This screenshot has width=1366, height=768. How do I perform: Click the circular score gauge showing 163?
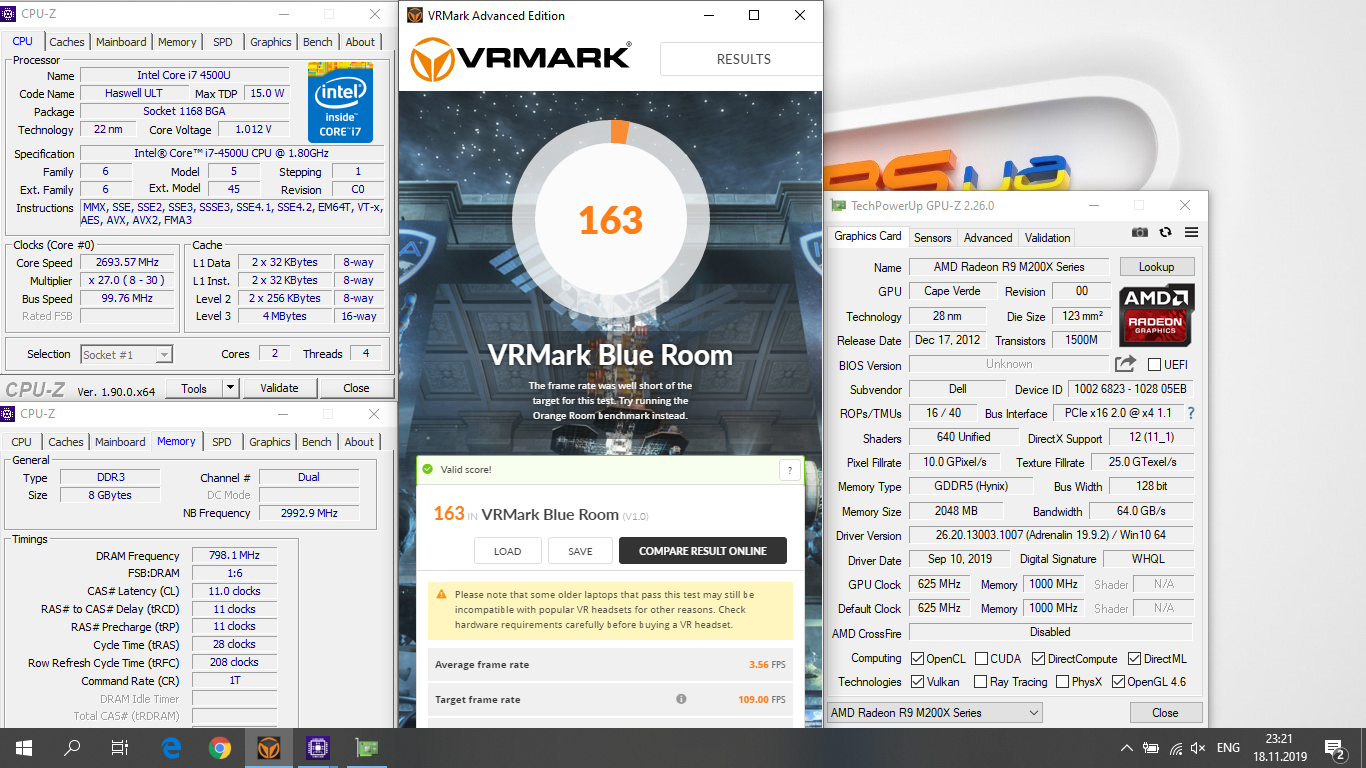coord(610,219)
